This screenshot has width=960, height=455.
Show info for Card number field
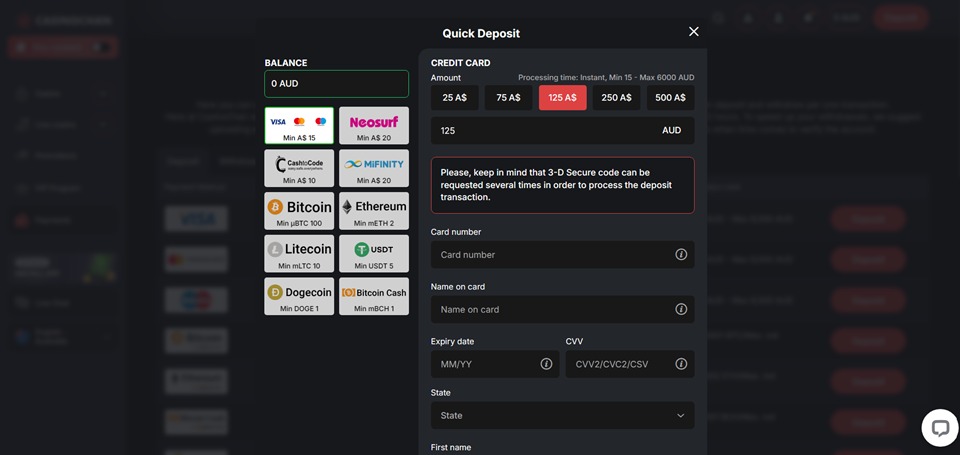[681, 254]
